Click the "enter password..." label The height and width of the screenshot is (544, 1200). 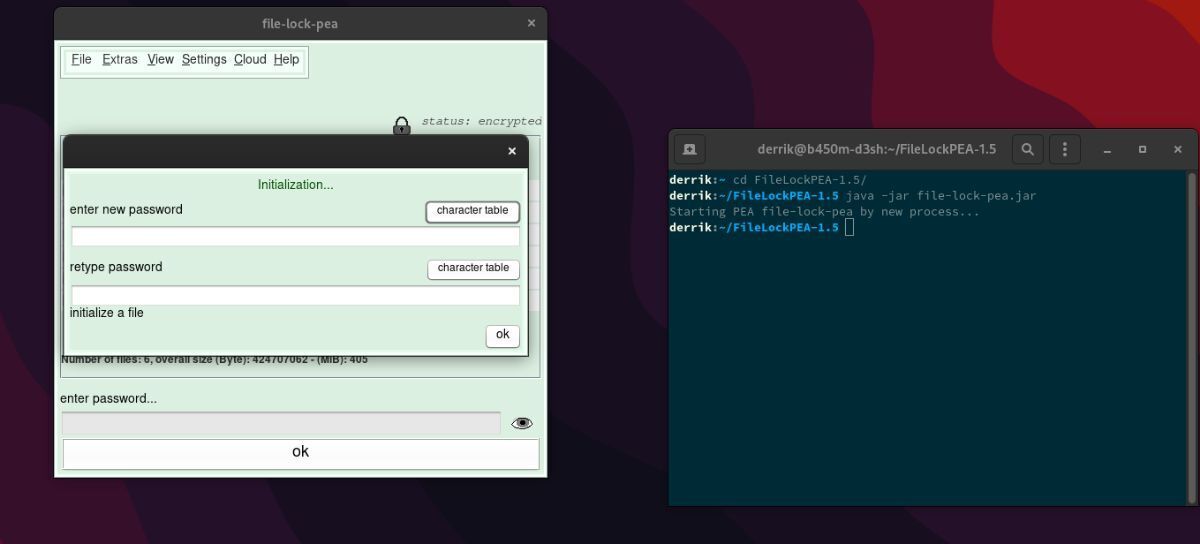coord(108,399)
